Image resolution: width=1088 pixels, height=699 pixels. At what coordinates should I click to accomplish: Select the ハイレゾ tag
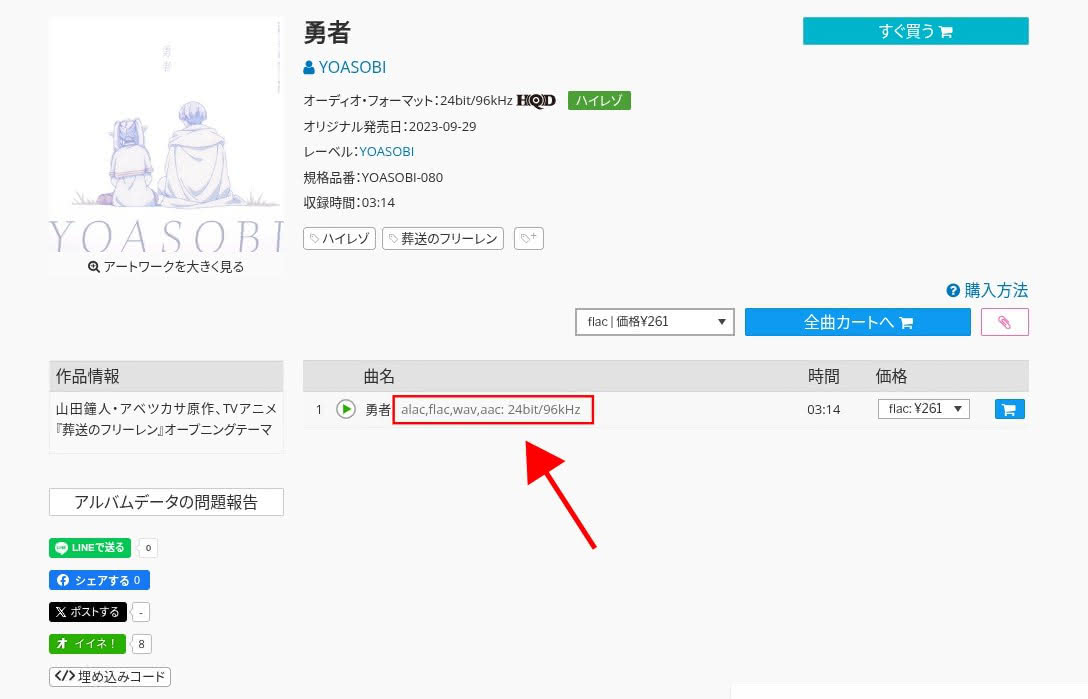[x=340, y=239]
